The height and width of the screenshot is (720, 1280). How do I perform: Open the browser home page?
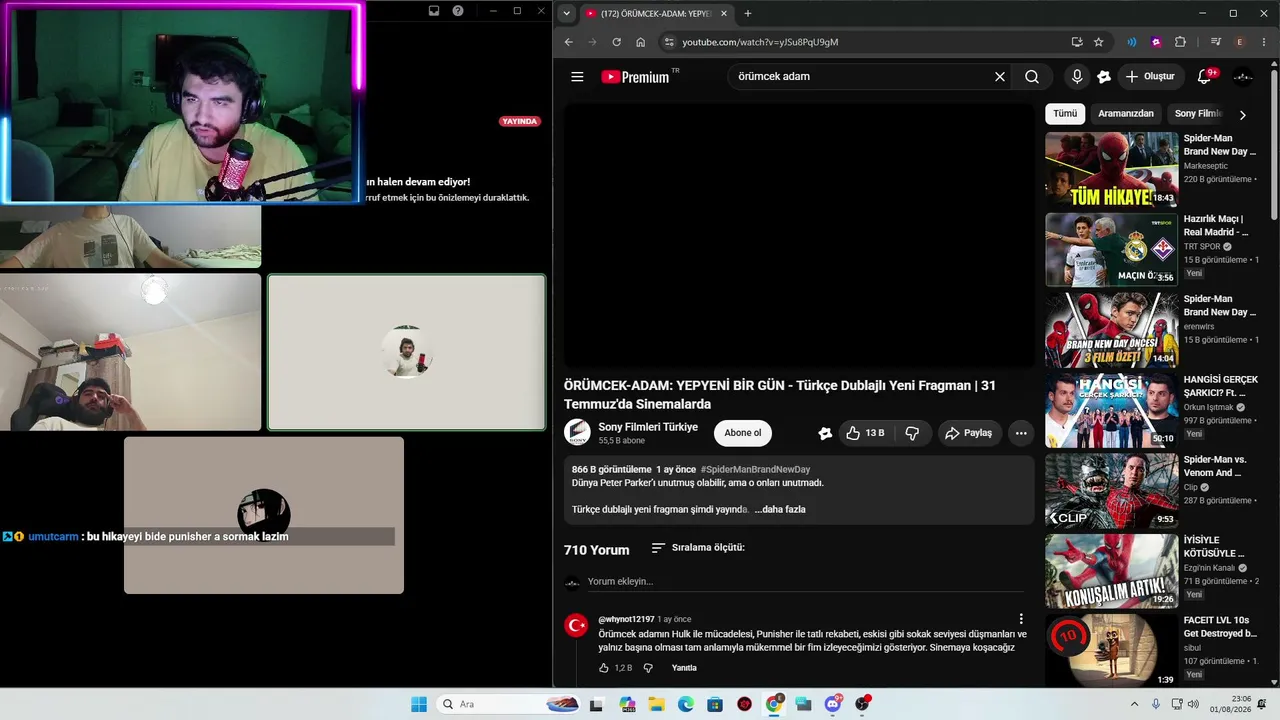(x=641, y=42)
